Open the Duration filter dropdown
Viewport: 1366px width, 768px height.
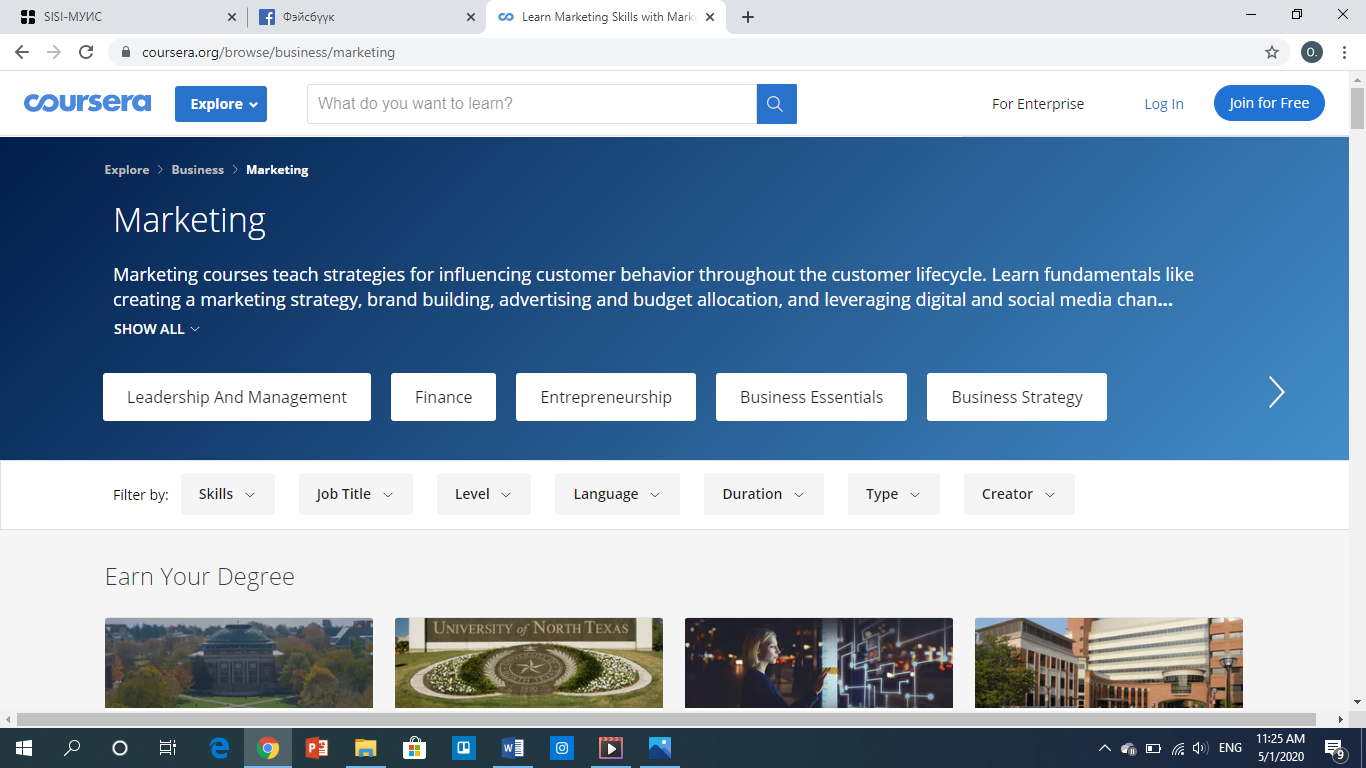coord(763,494)
